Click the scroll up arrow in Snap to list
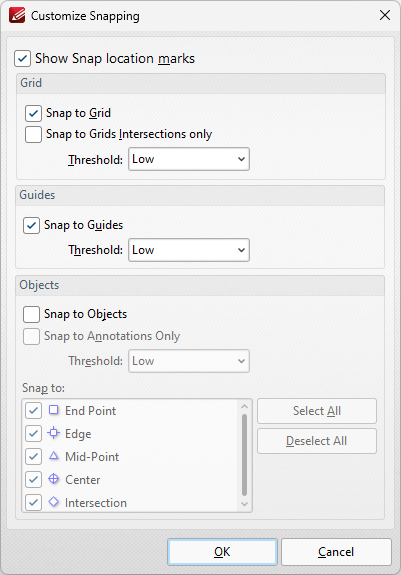401x575 pixels. (244, 406)
